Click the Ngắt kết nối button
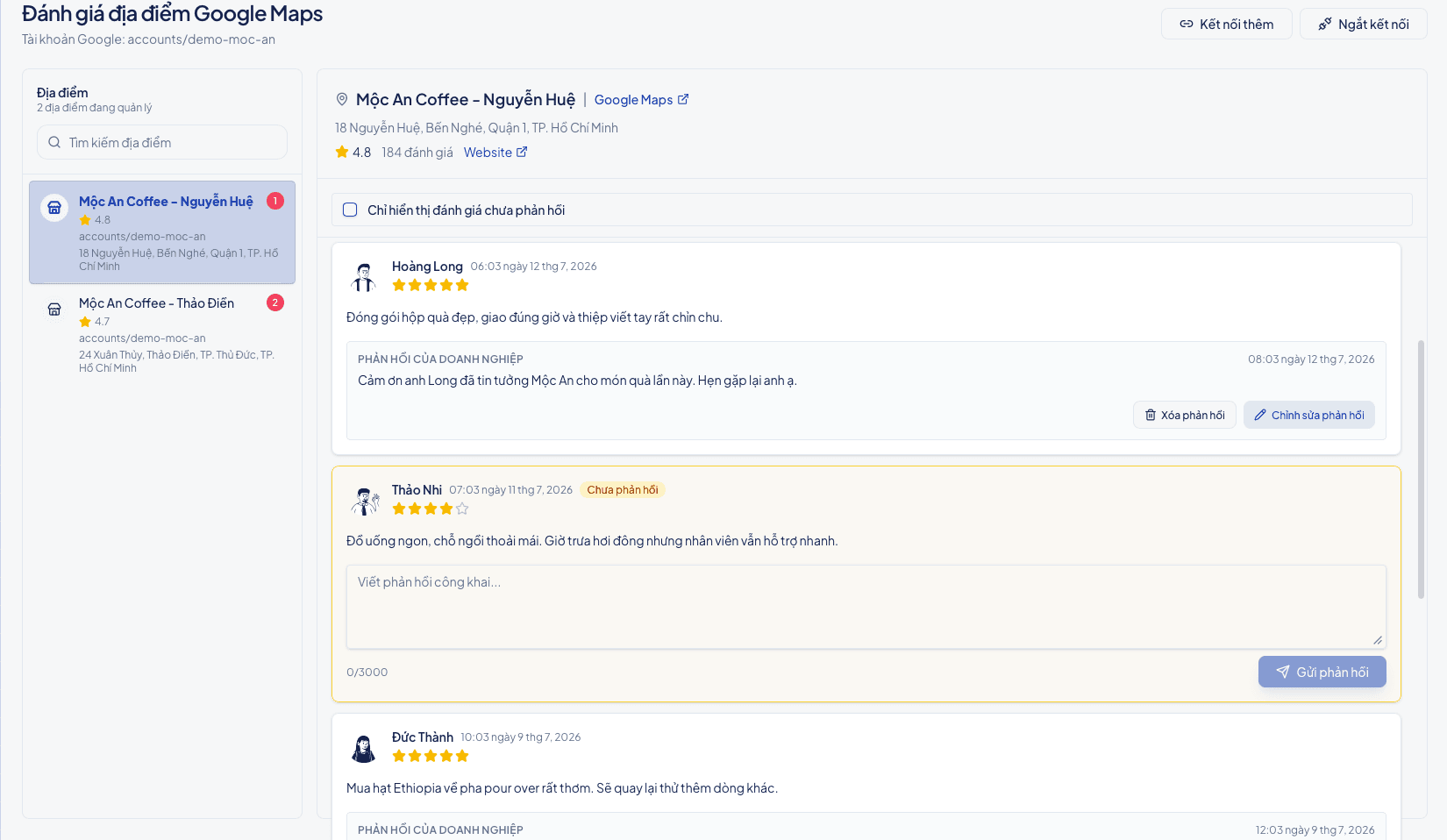The width and height of the screenshot is (1447, 840). click(x=1364, y=24)
